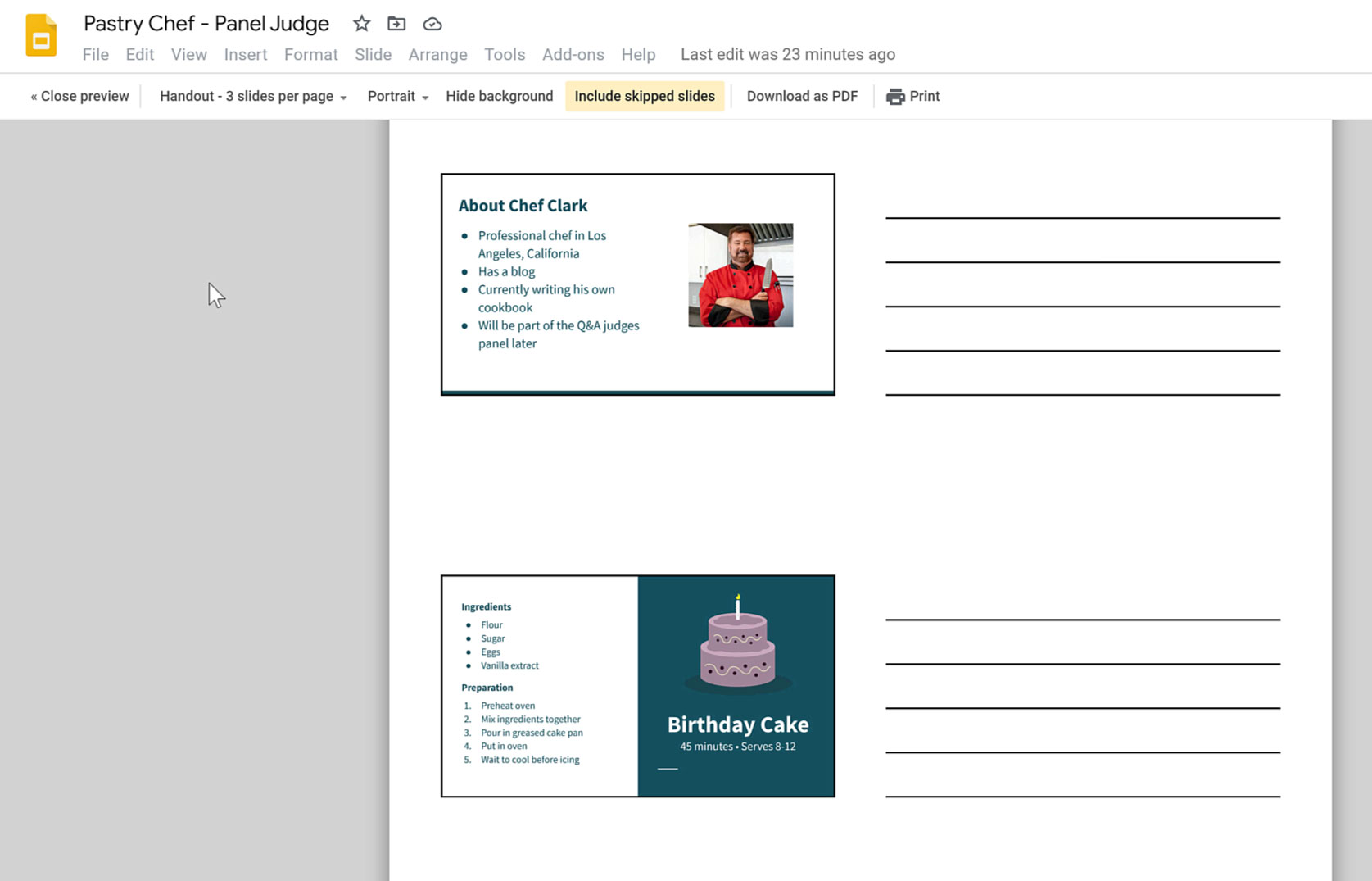Click the Last edit was 23 minutes ago link
Screen dimensions: 1372x881
[788, 54]
